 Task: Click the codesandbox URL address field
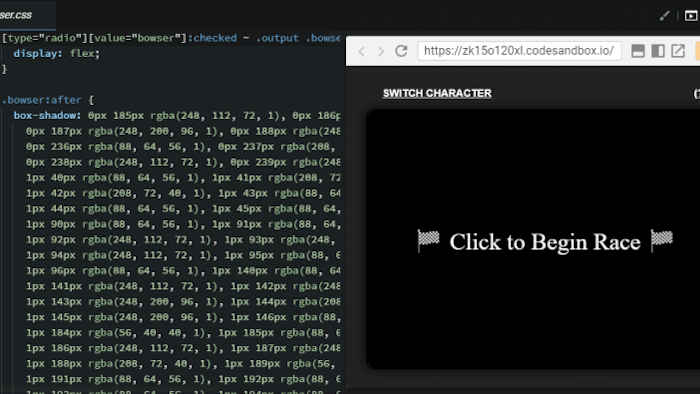coord(519,51)
